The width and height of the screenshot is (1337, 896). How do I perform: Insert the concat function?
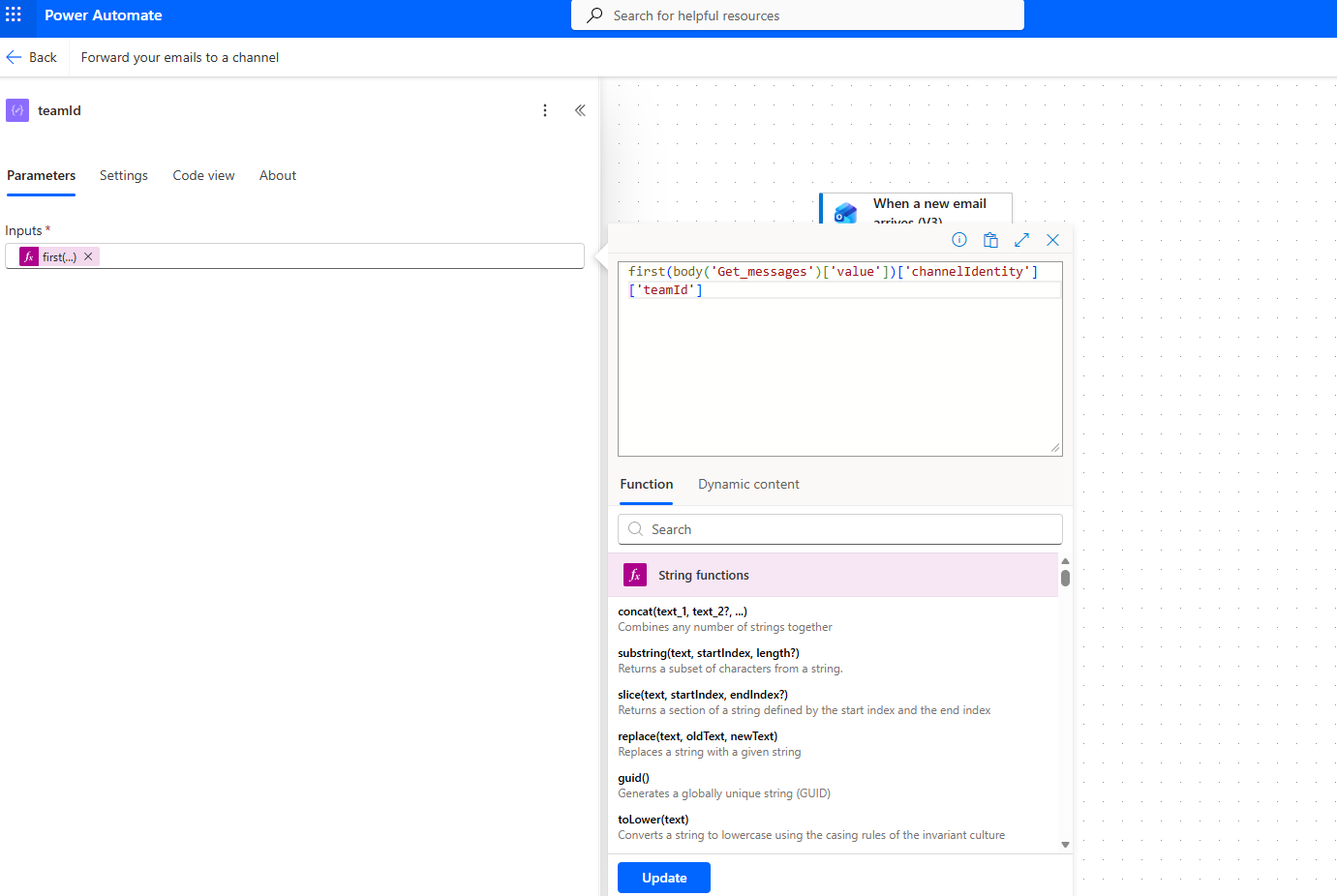[x=683, y=612]
